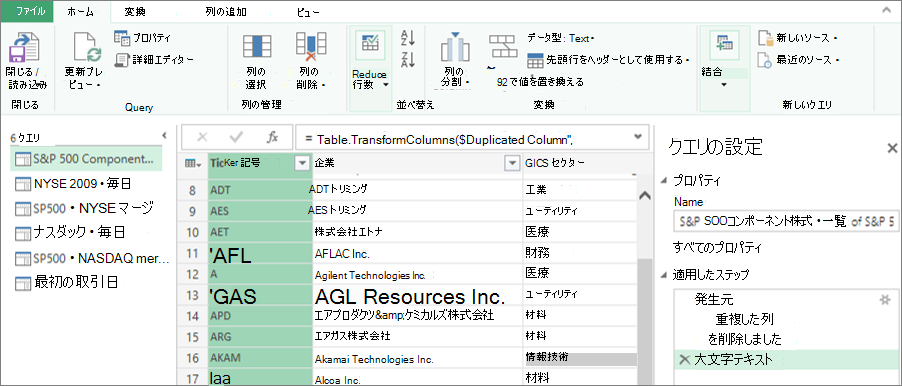
Task: Click the formula bar text field
Action: 463,137
